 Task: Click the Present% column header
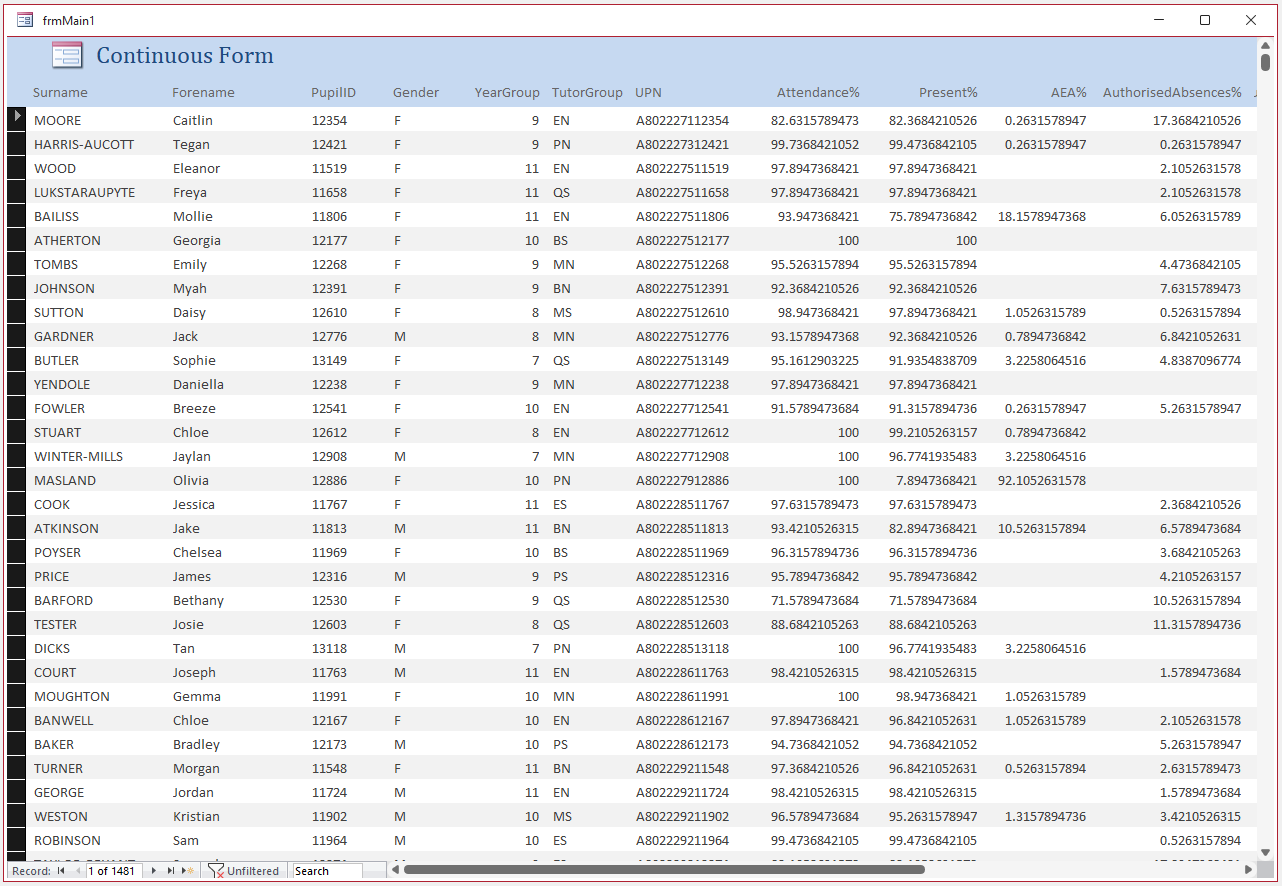click(x=948, y=92)
